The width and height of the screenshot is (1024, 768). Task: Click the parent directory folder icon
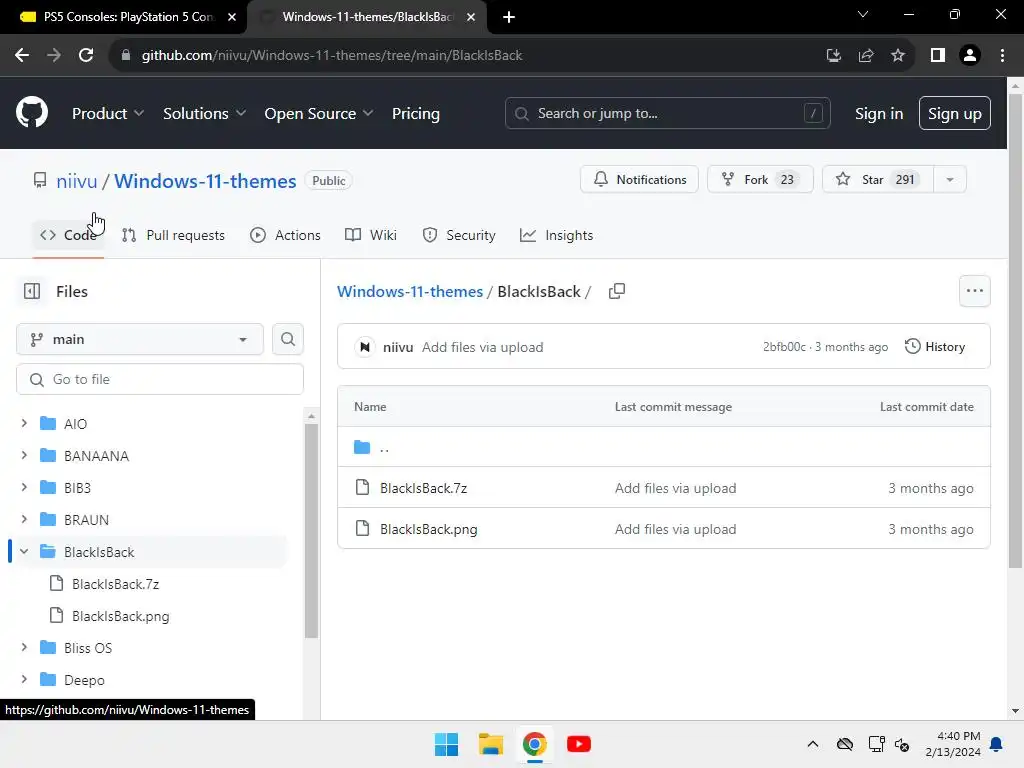pos(362,447)
